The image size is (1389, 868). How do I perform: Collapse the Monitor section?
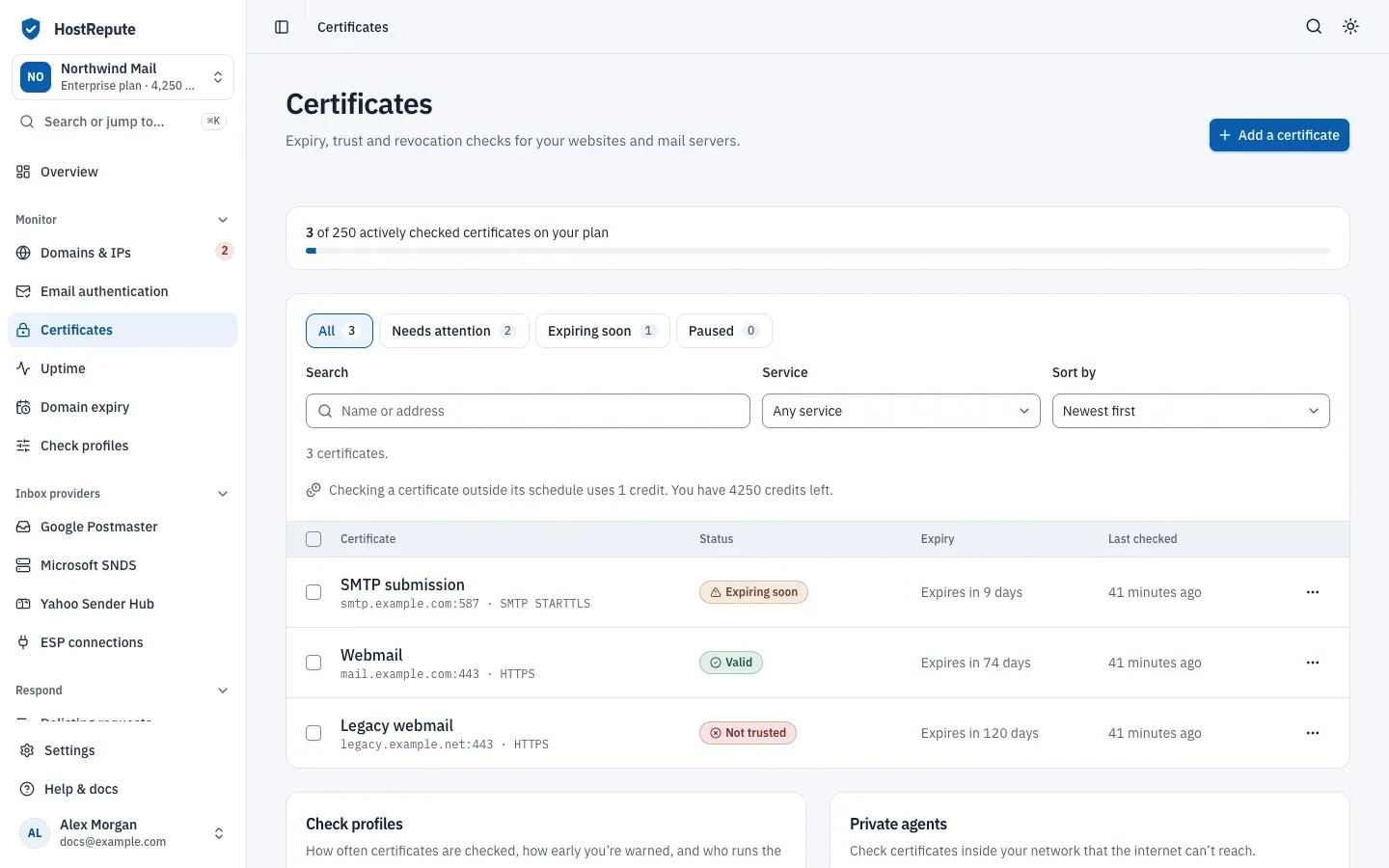[x=223, y=220]
